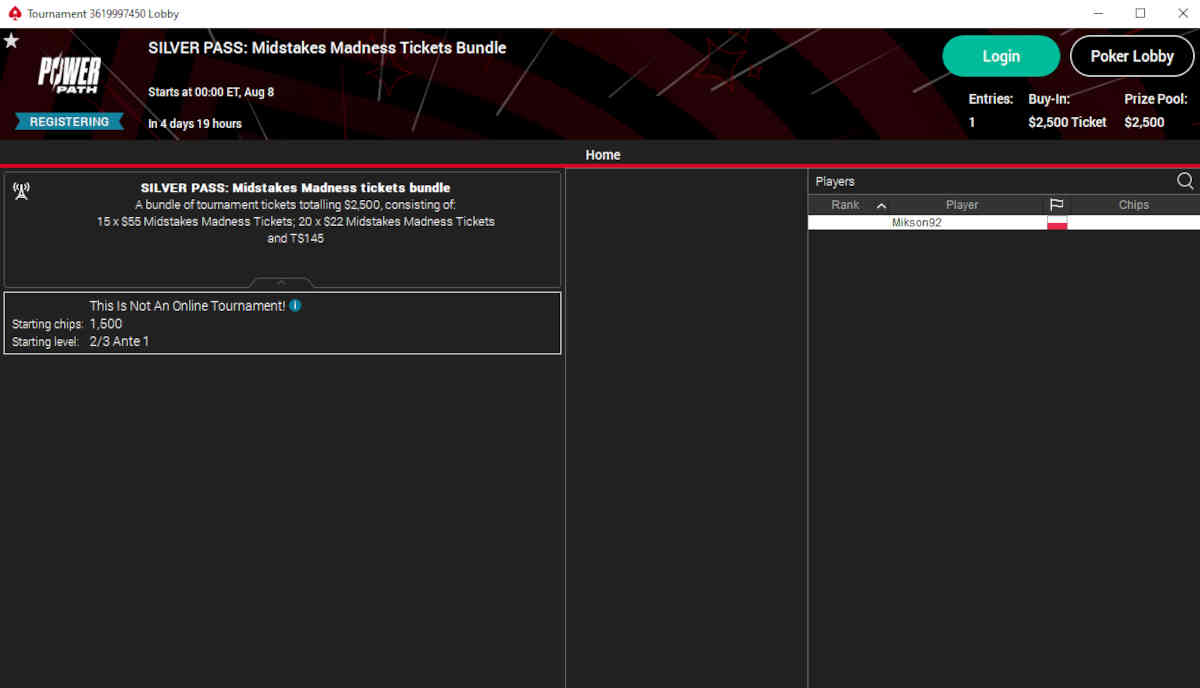The image size is (1200, 688).
Task: Click the broadcast antenna icon
Action: [x=21, y=191]
